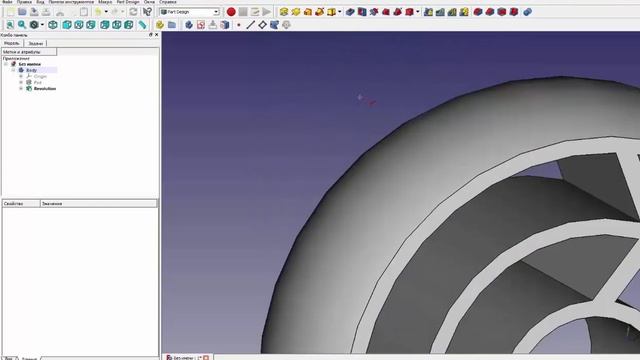The image size is (640, 360).
Task: Switch to the Model (Модель) tab
Action: [x=12, y=43]
